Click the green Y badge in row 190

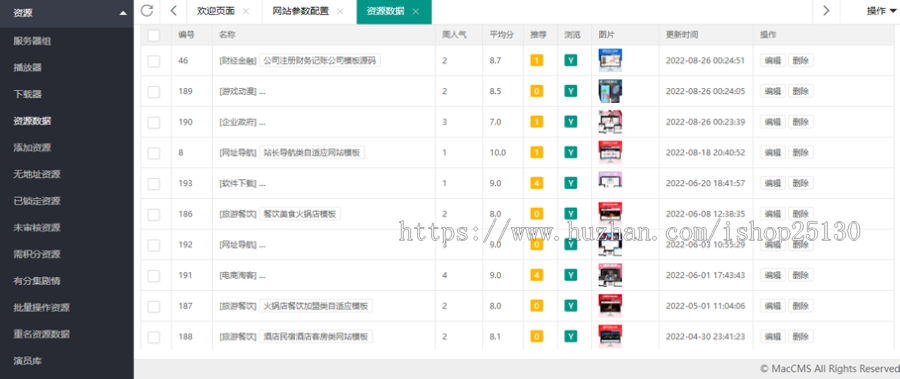click(x=571, y=122)
